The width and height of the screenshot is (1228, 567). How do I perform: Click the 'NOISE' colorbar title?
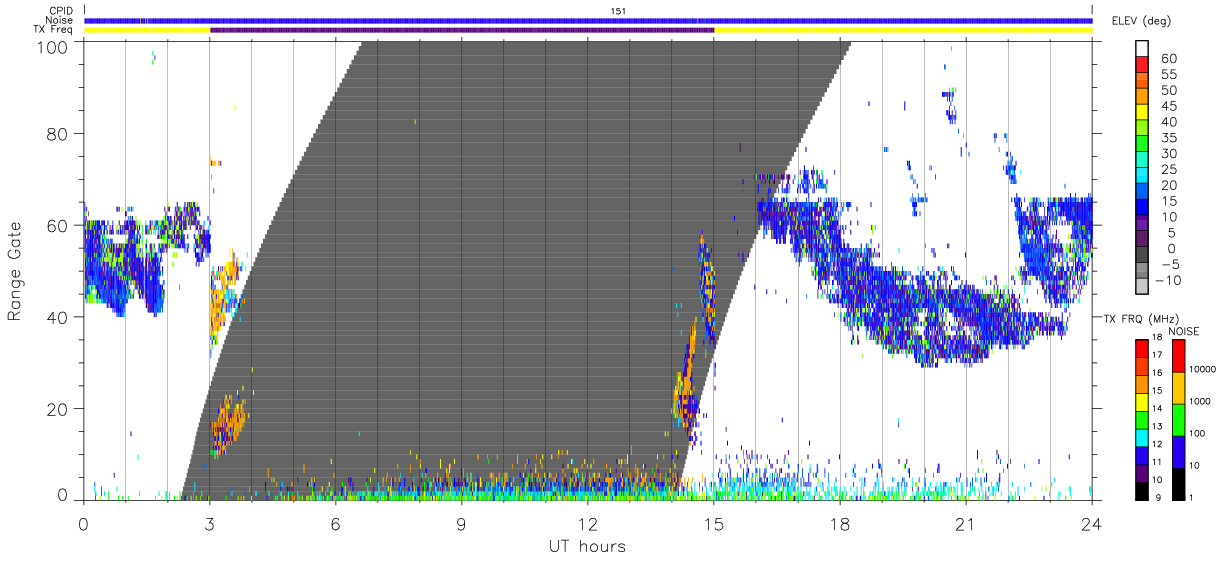pos(1183,331)
